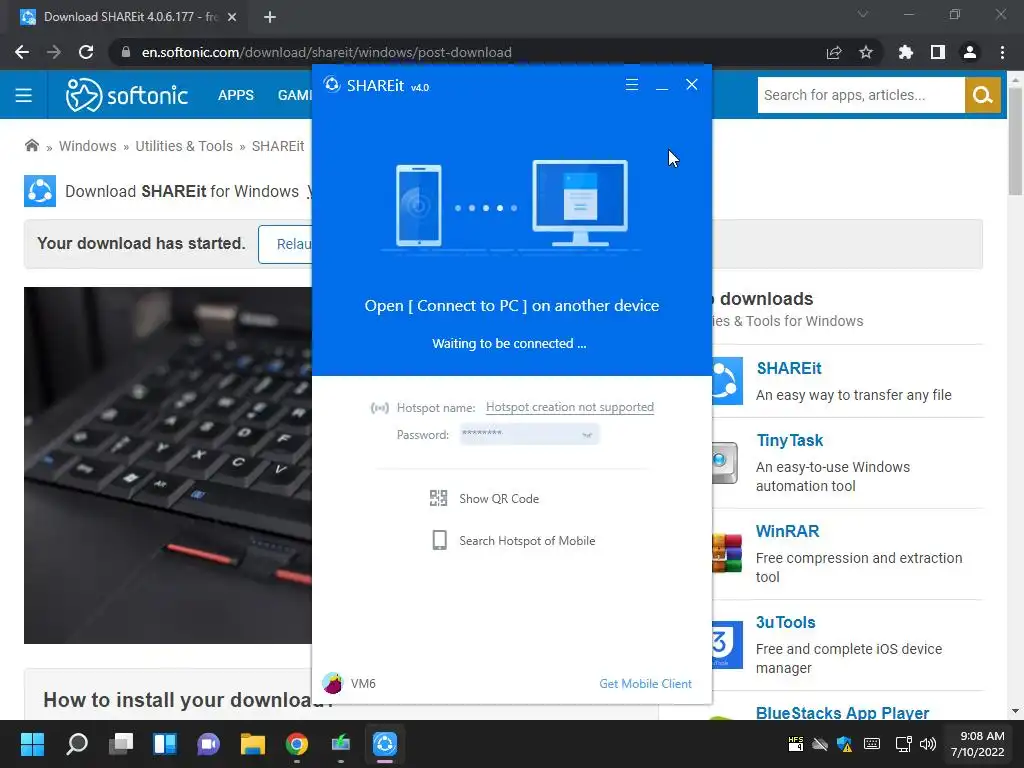Viewport: 1024px width, 768px height.
Task: Open SHAREit link in top downloads list
Action: (x=789, y=368)
